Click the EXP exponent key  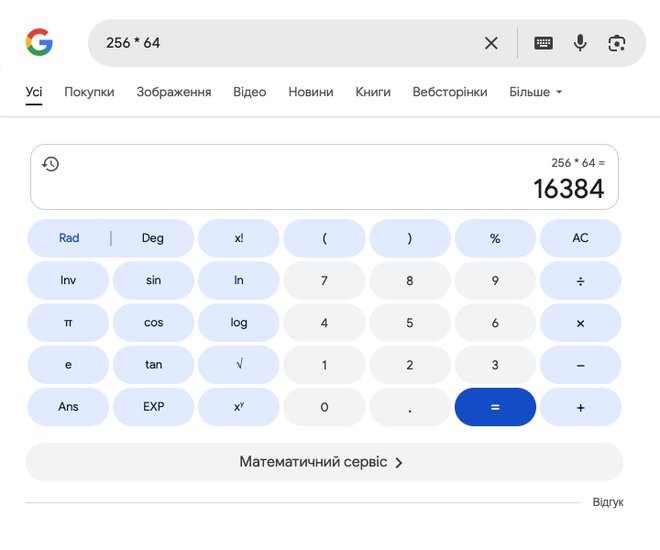pos(153,407)
